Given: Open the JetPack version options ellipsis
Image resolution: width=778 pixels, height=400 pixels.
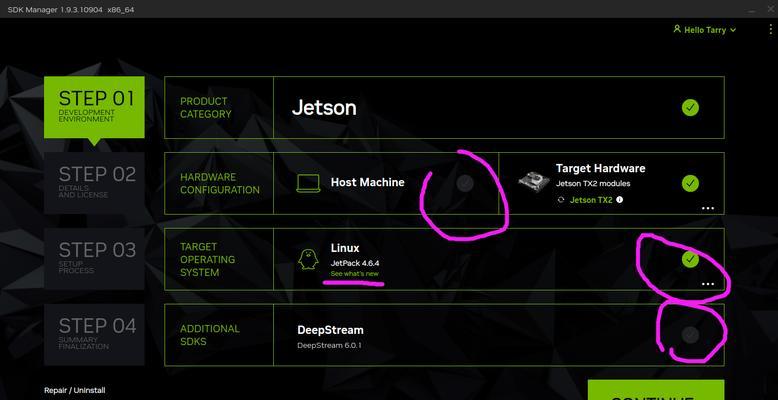Looking at the screenshot, I should 708,284.
